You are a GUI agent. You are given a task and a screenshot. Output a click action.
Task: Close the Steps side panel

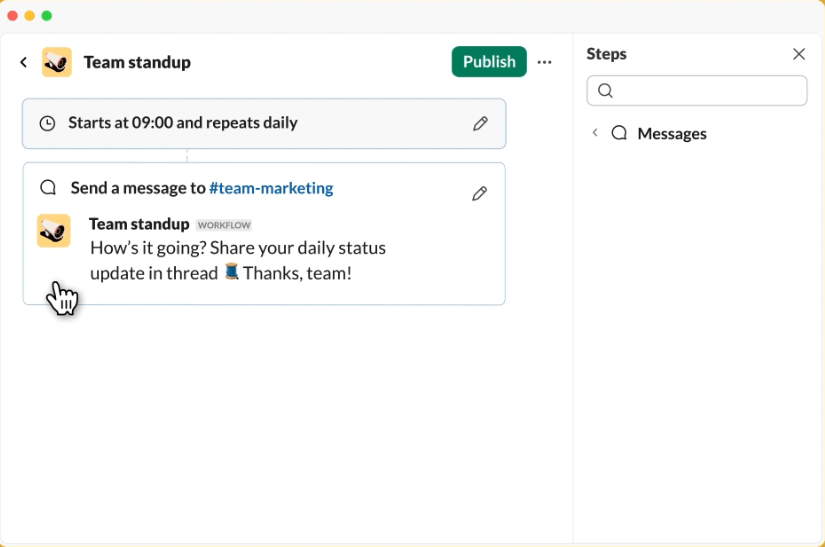coord(799,54)
